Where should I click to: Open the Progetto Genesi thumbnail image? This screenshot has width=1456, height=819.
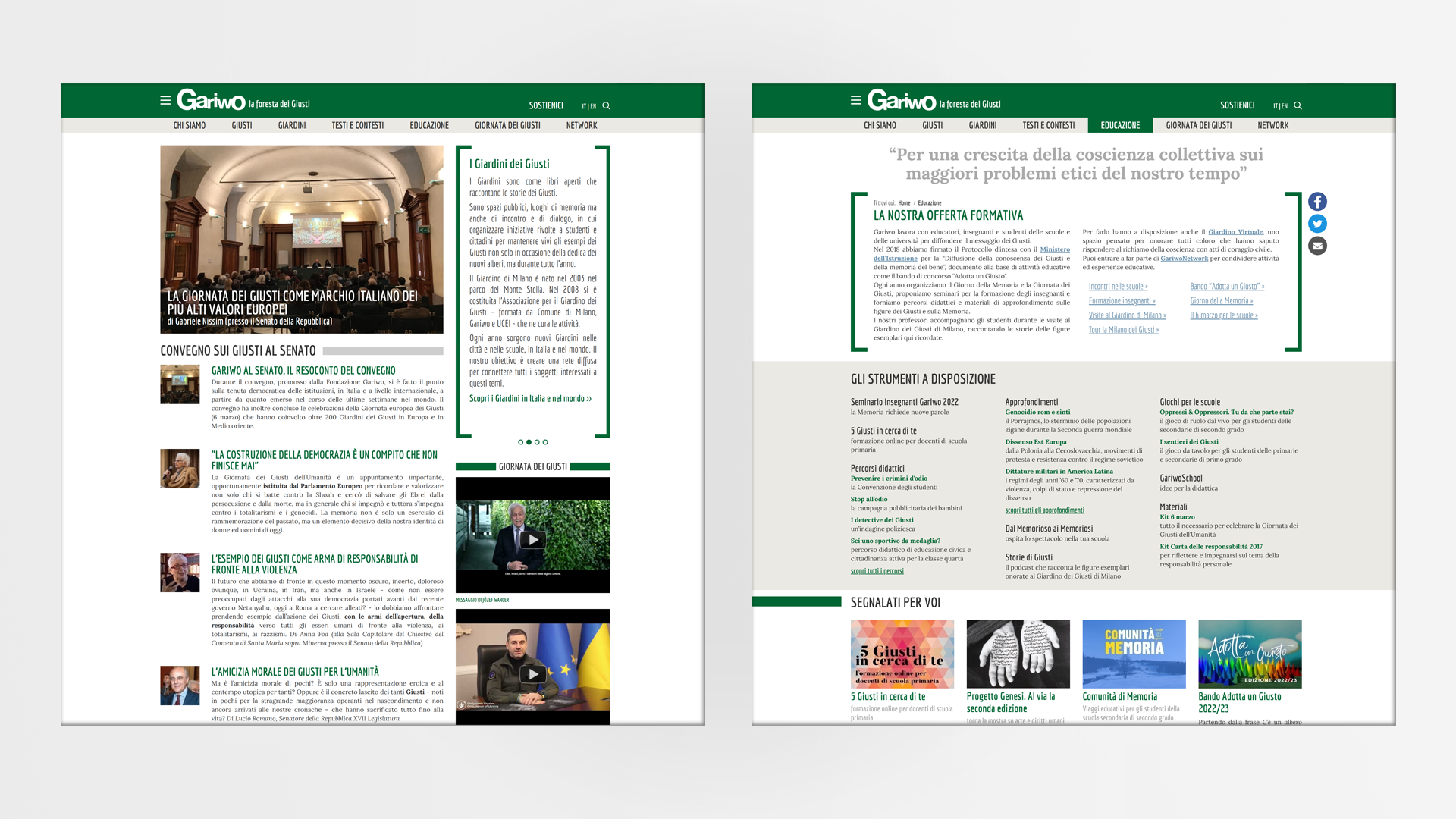[1018, 653]
